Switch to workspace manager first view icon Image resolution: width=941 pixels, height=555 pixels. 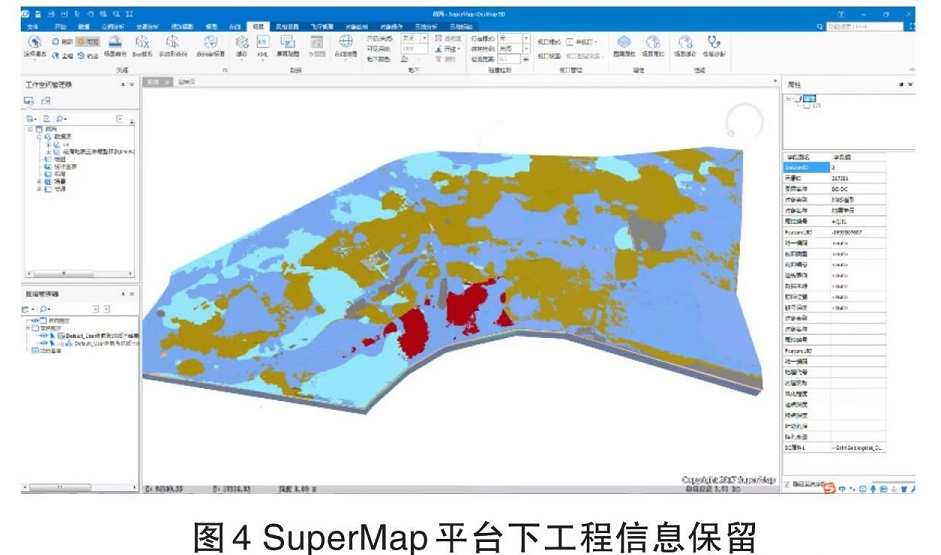click(x=29, y=101)
